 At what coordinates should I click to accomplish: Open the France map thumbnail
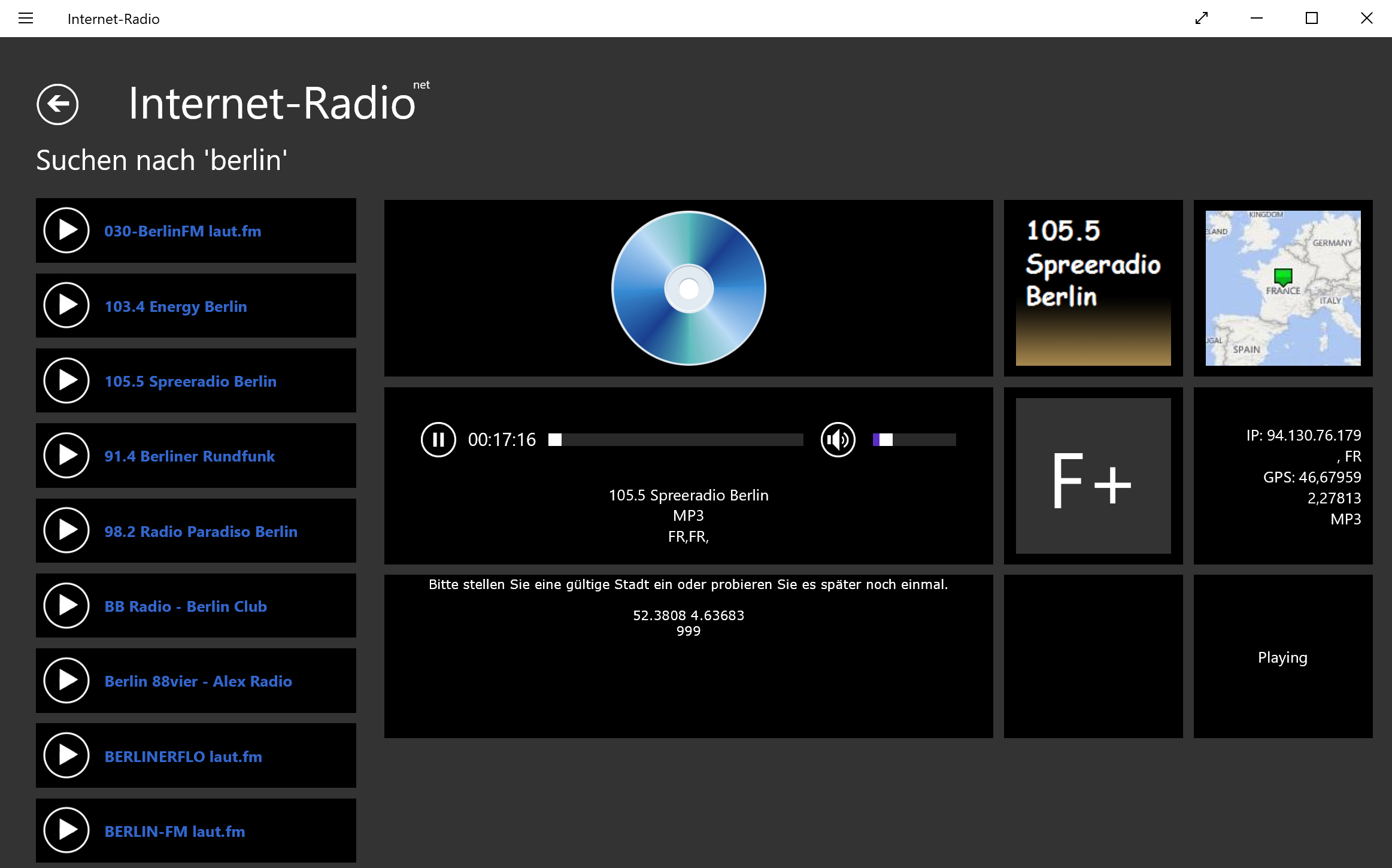pyautogui.click(x=1283, y=288)
